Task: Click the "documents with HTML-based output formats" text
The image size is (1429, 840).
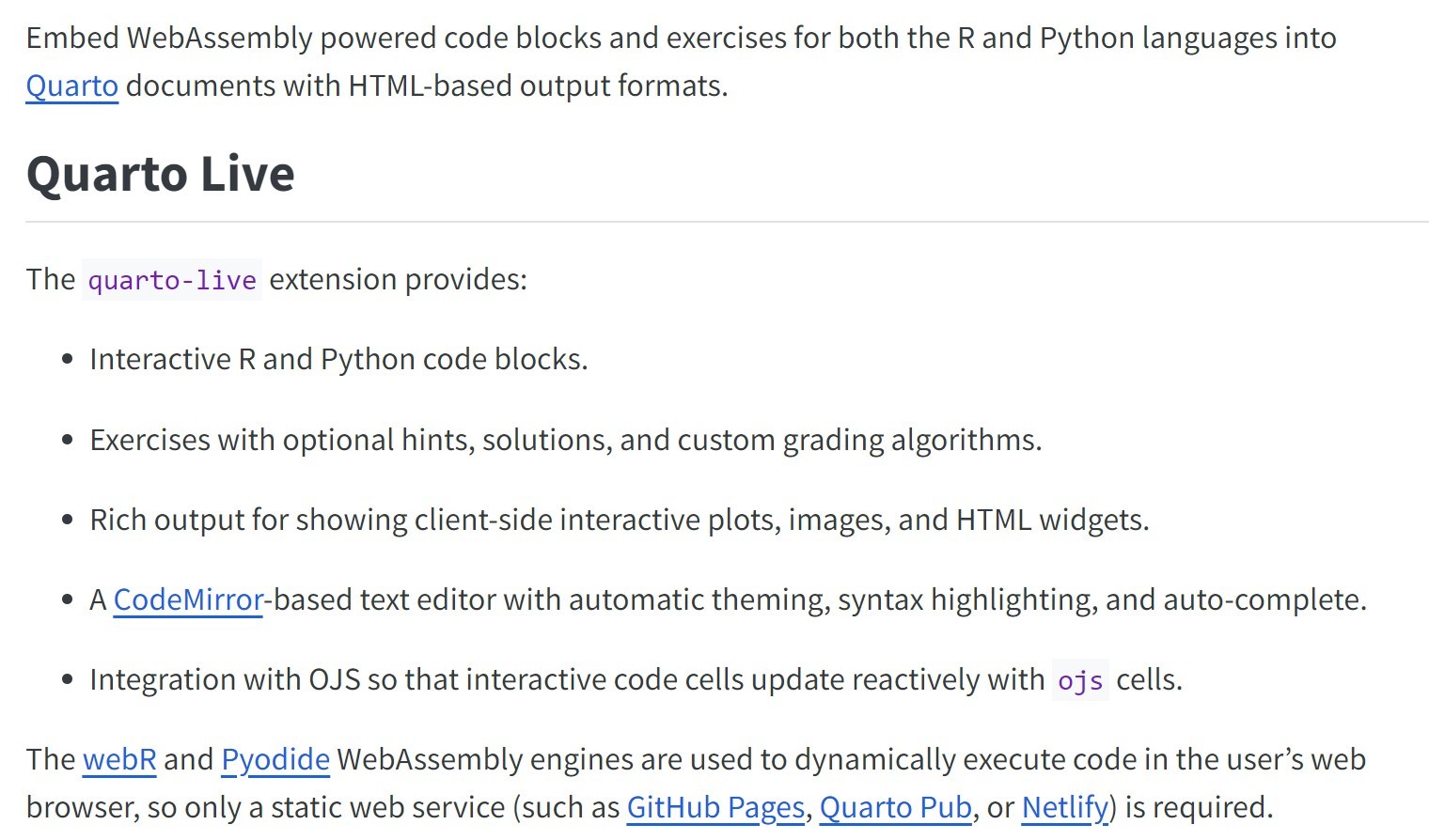Action: point(427,86)
